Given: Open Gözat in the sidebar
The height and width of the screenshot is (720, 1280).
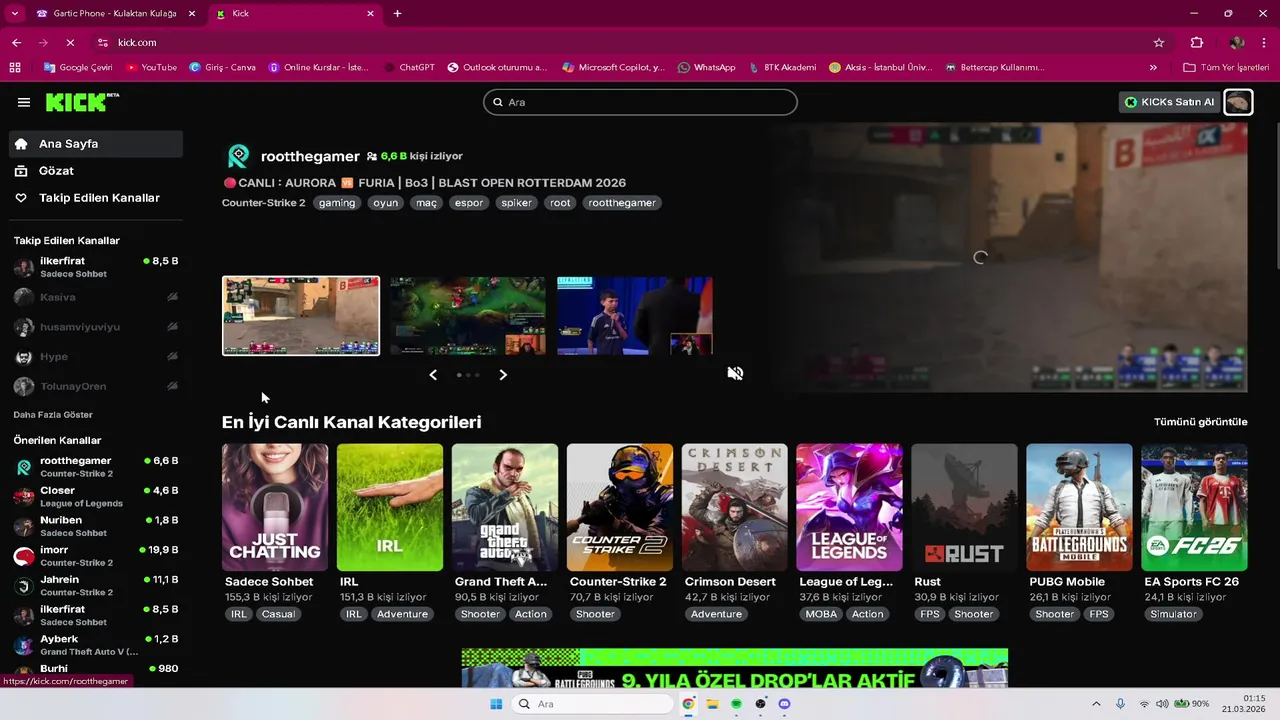Looking at the screenshot, I should (96, 171).
